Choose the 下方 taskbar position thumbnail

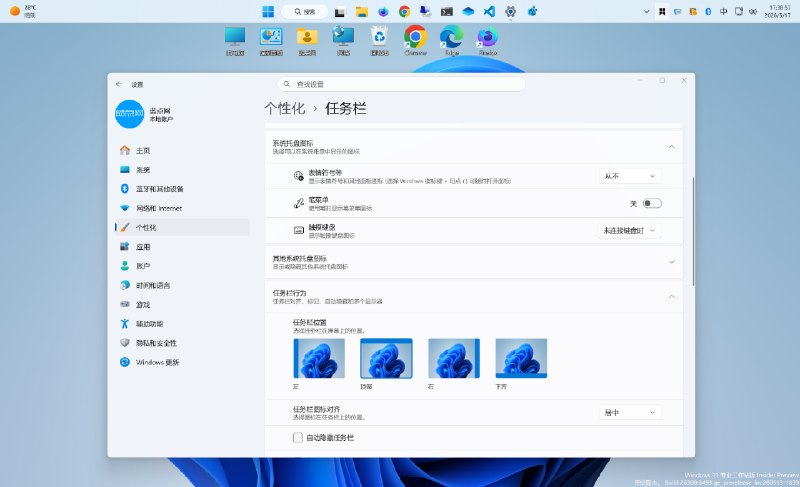[521, 358]
